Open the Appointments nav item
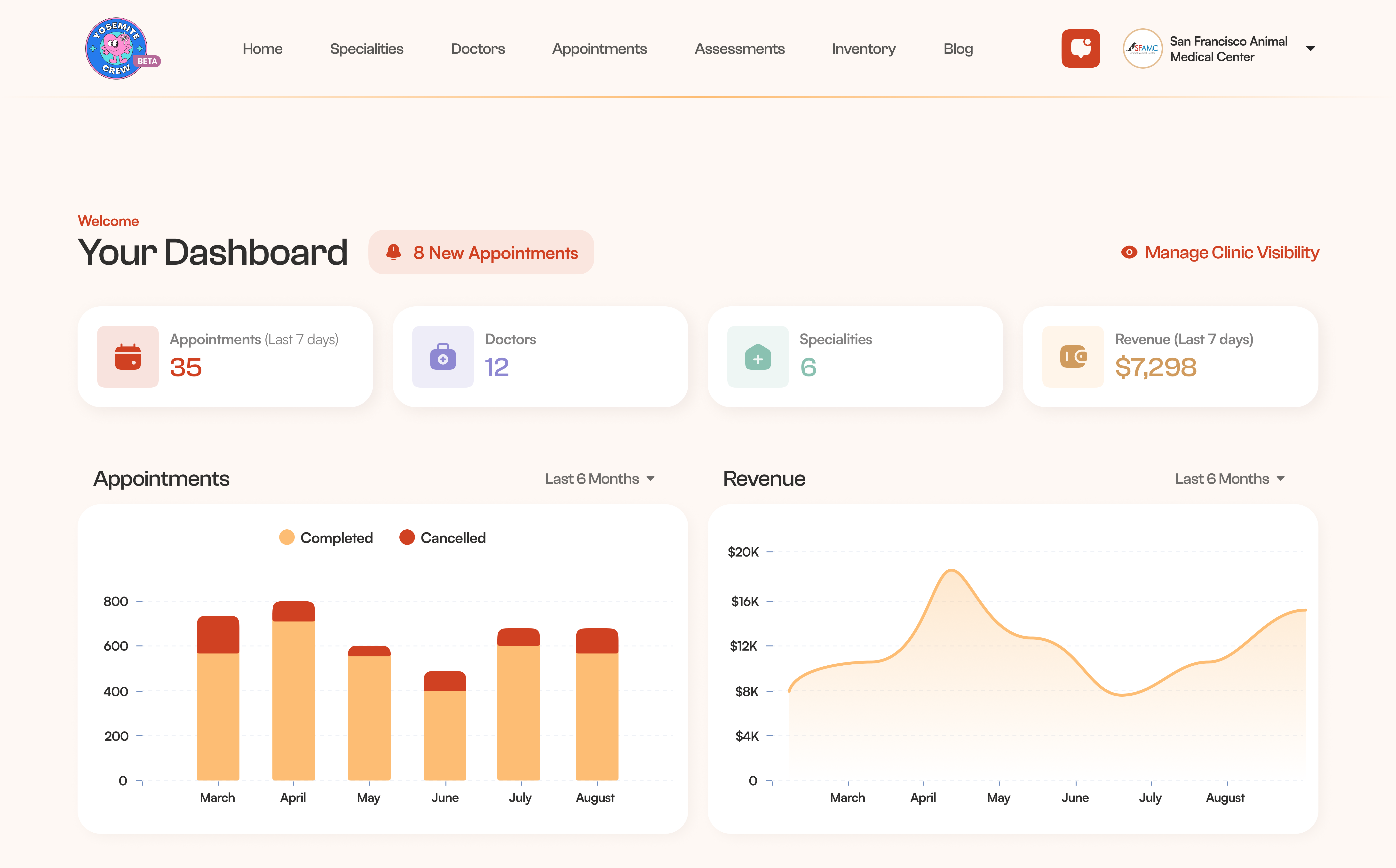This screenshot has width=1396, height=868. (x=599, y=49)
